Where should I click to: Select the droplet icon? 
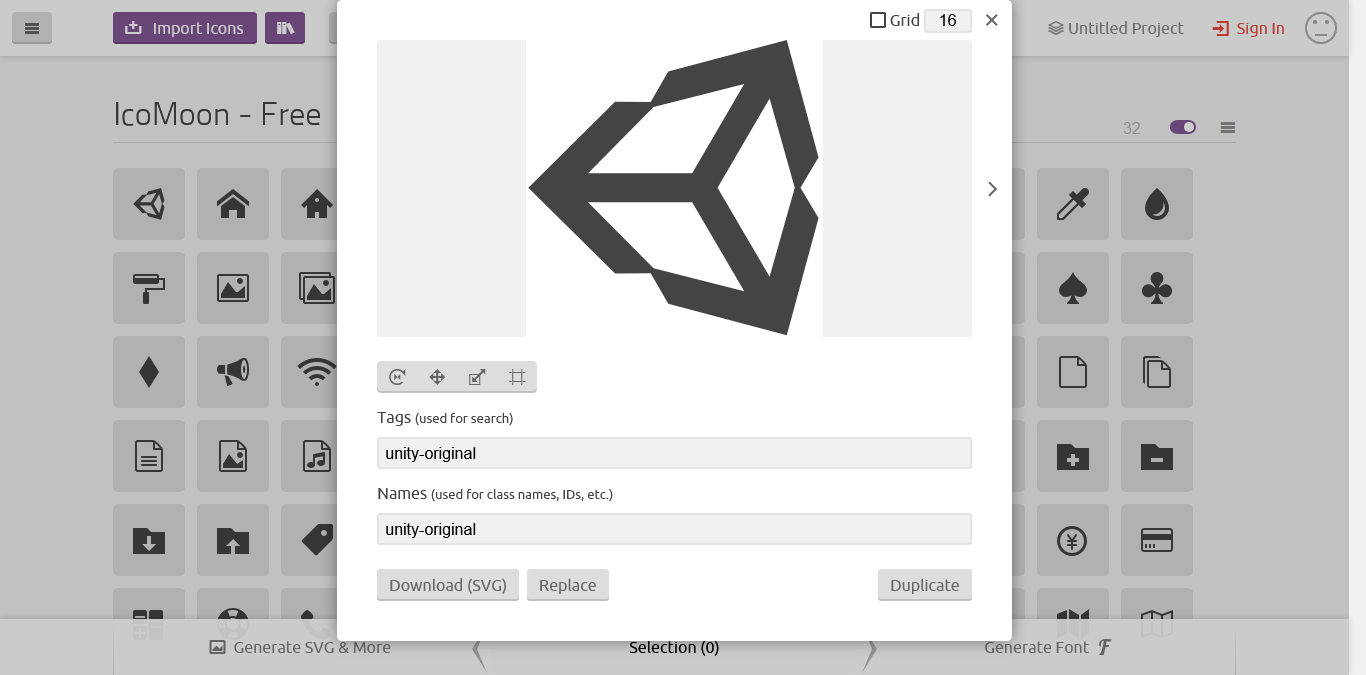tap(1157, 204)
